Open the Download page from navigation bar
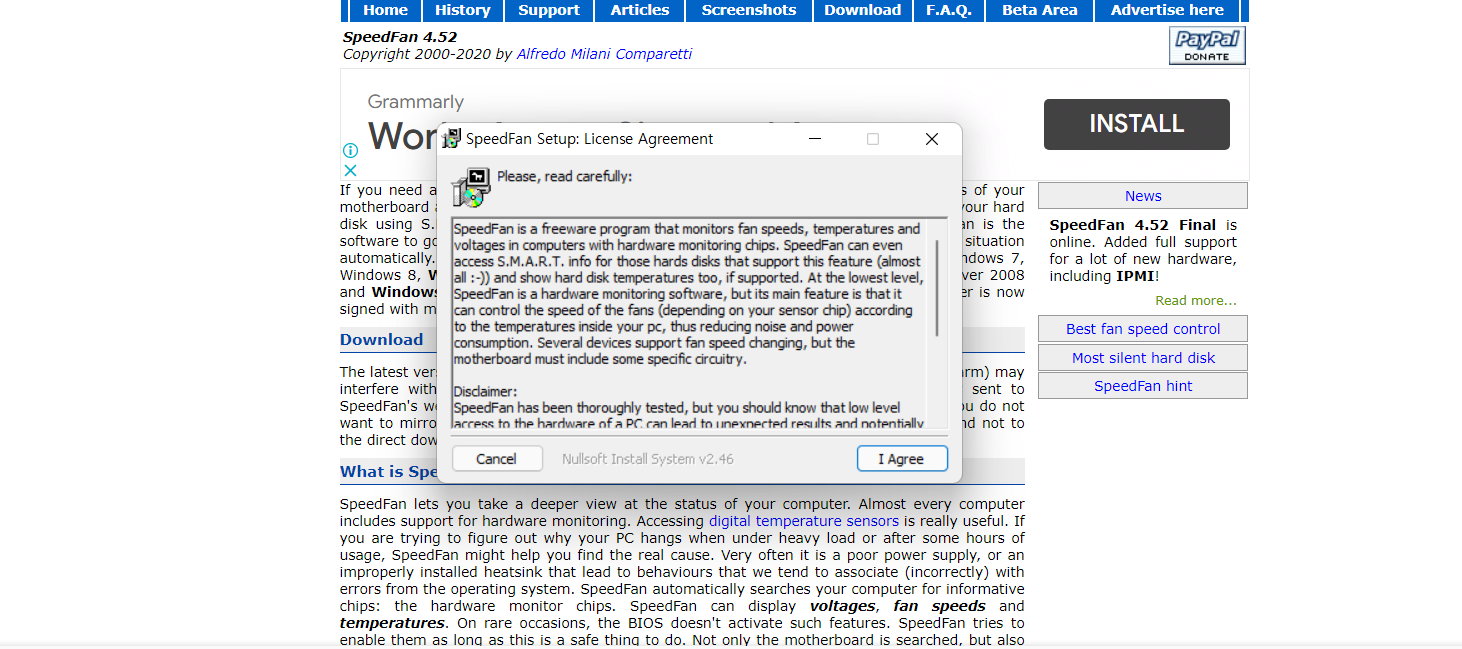1462x649 pixels. [863, 10]
